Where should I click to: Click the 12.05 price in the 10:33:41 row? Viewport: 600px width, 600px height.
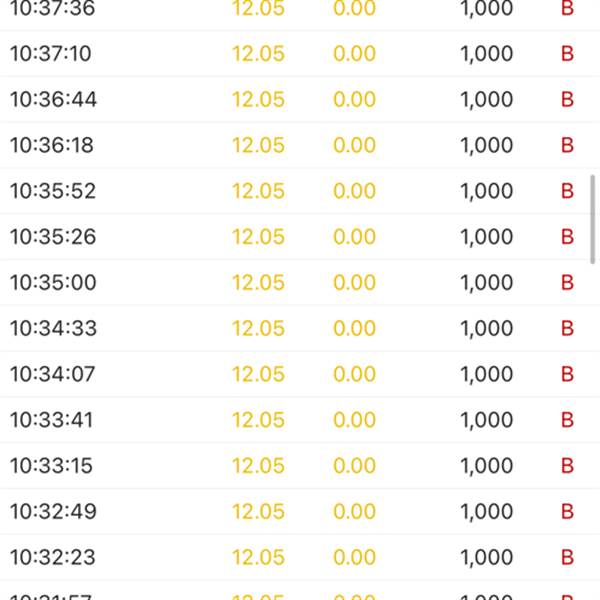[258, 420]
